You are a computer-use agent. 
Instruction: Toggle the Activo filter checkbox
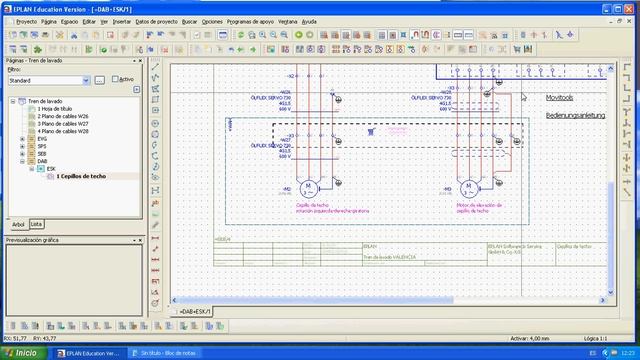tap(115, 79)
